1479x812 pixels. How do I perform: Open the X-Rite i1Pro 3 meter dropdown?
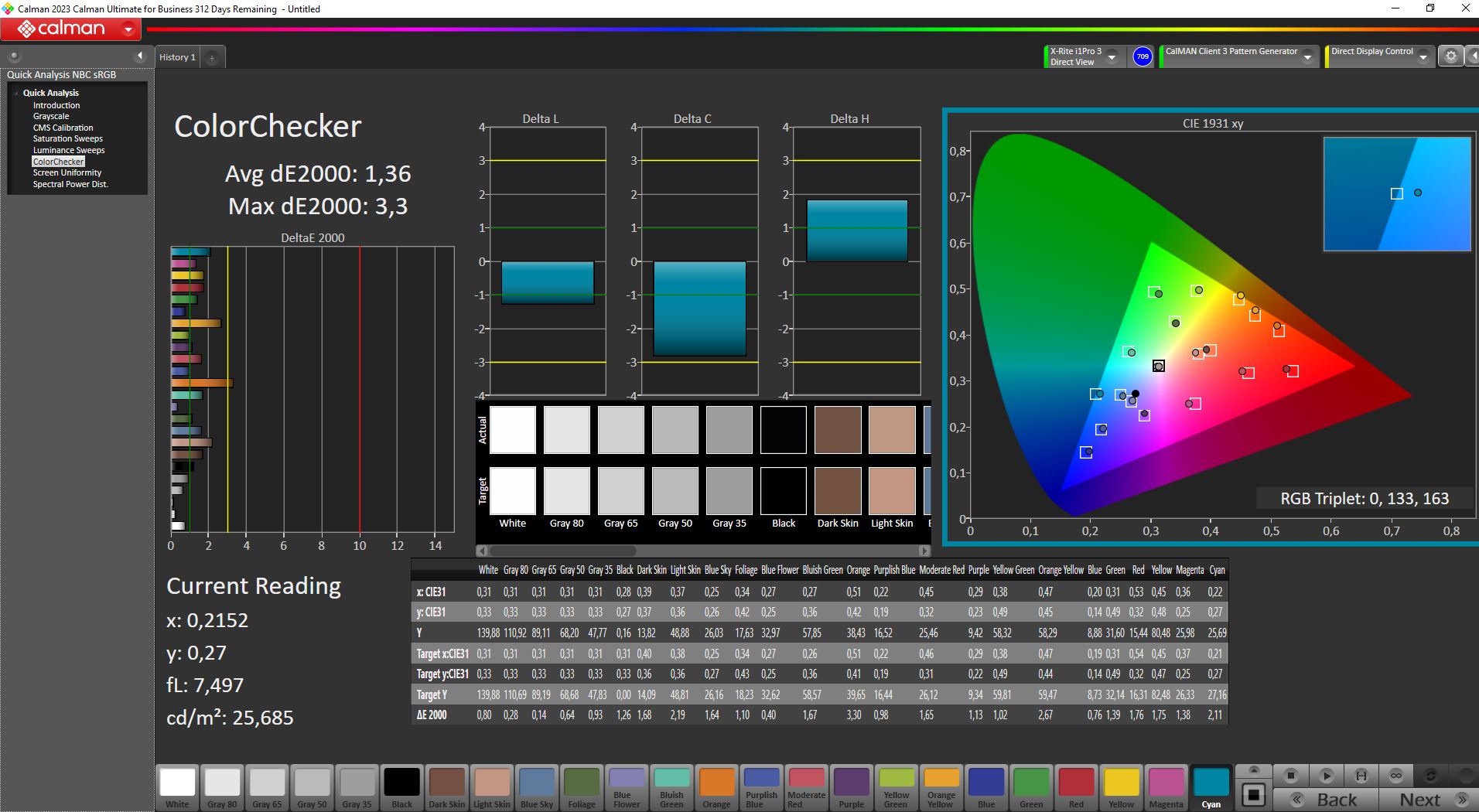1112,57
